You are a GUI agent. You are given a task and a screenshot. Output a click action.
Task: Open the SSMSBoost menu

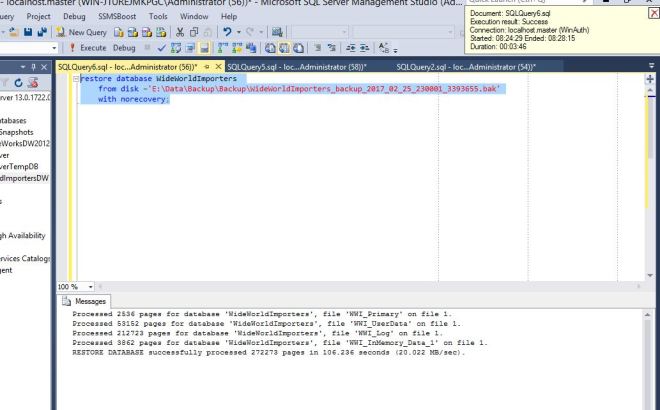pos(118,17)
